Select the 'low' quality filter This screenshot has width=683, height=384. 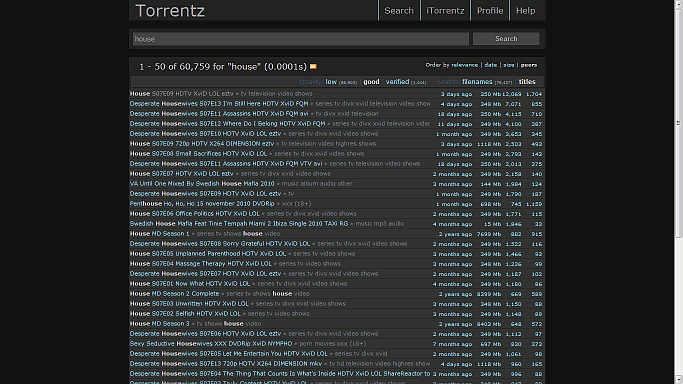(x=331, y=81)
